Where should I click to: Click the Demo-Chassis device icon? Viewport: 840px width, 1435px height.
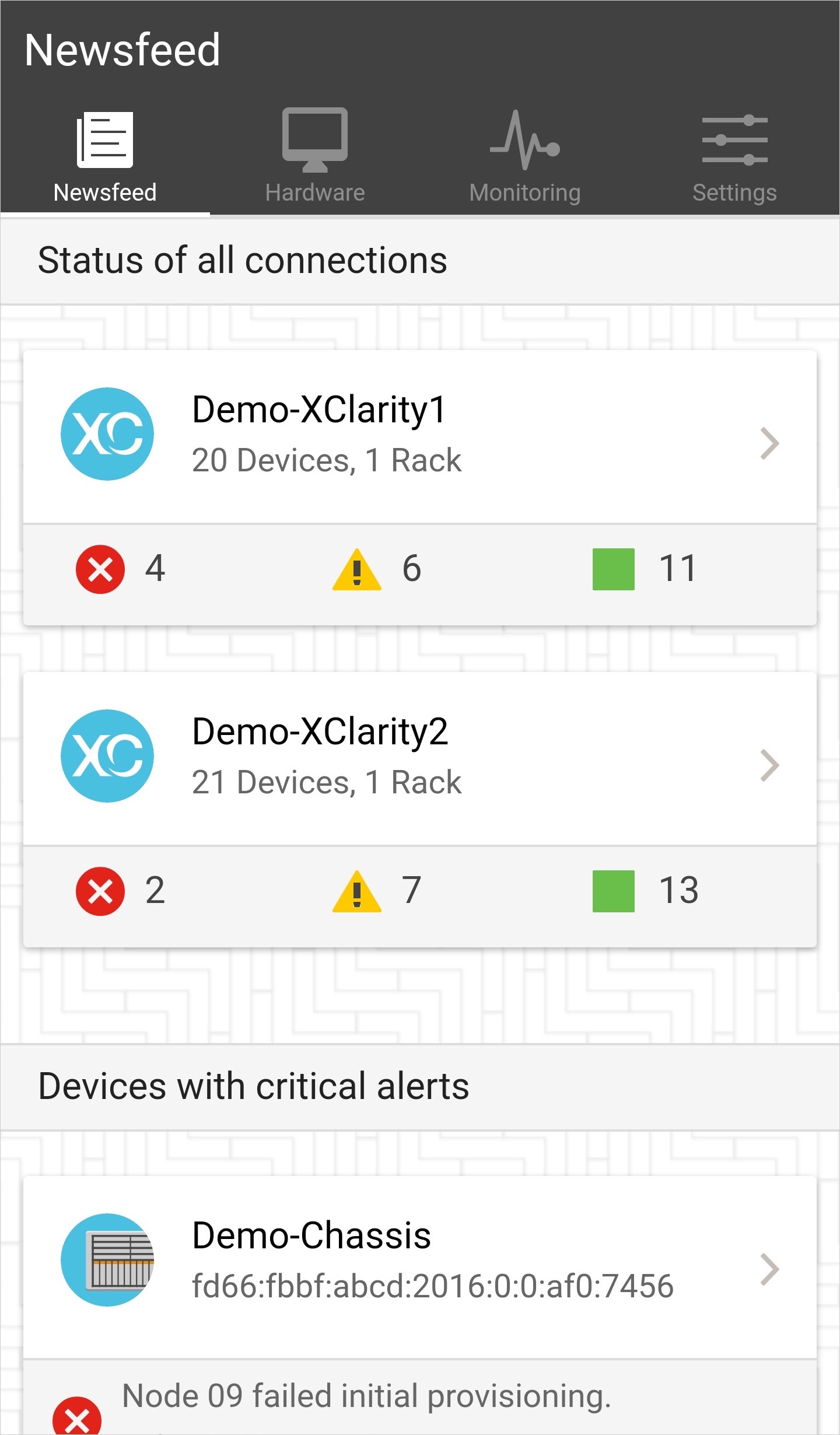[107, 1260]
